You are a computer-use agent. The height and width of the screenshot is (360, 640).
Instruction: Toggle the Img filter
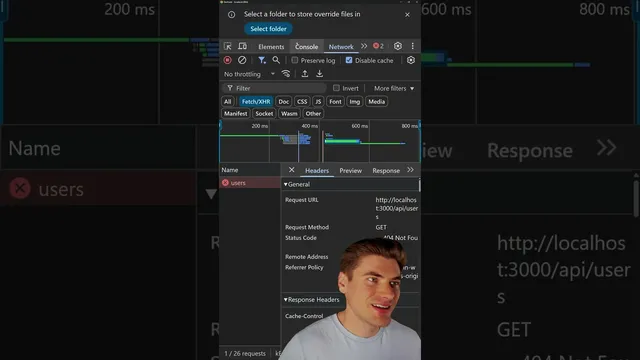tap(355, 102)
